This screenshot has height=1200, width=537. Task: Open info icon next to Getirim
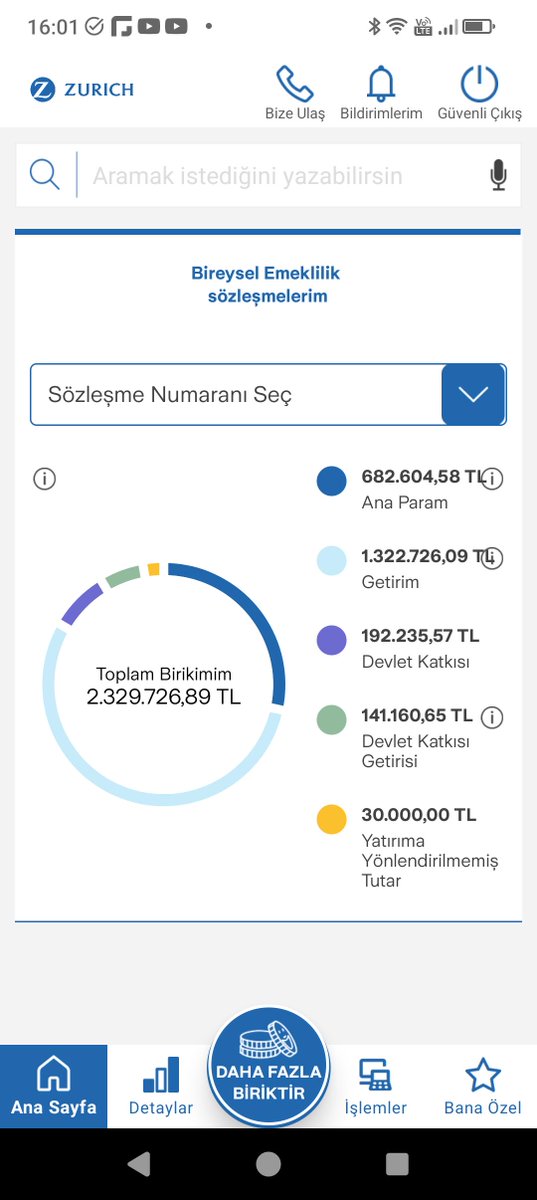click(492, 558)
